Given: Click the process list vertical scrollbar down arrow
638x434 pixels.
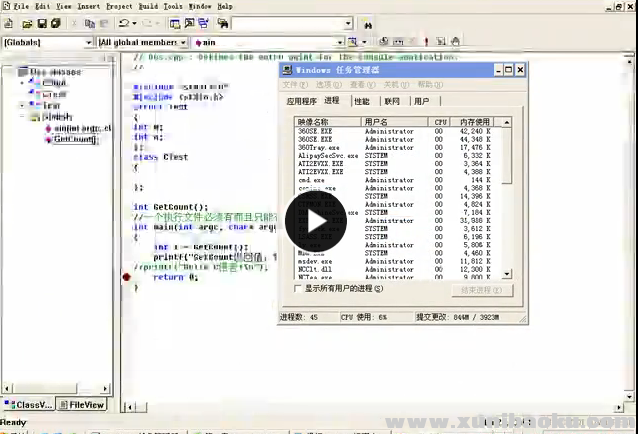Looking at the screenshot, I should (507, 274).
